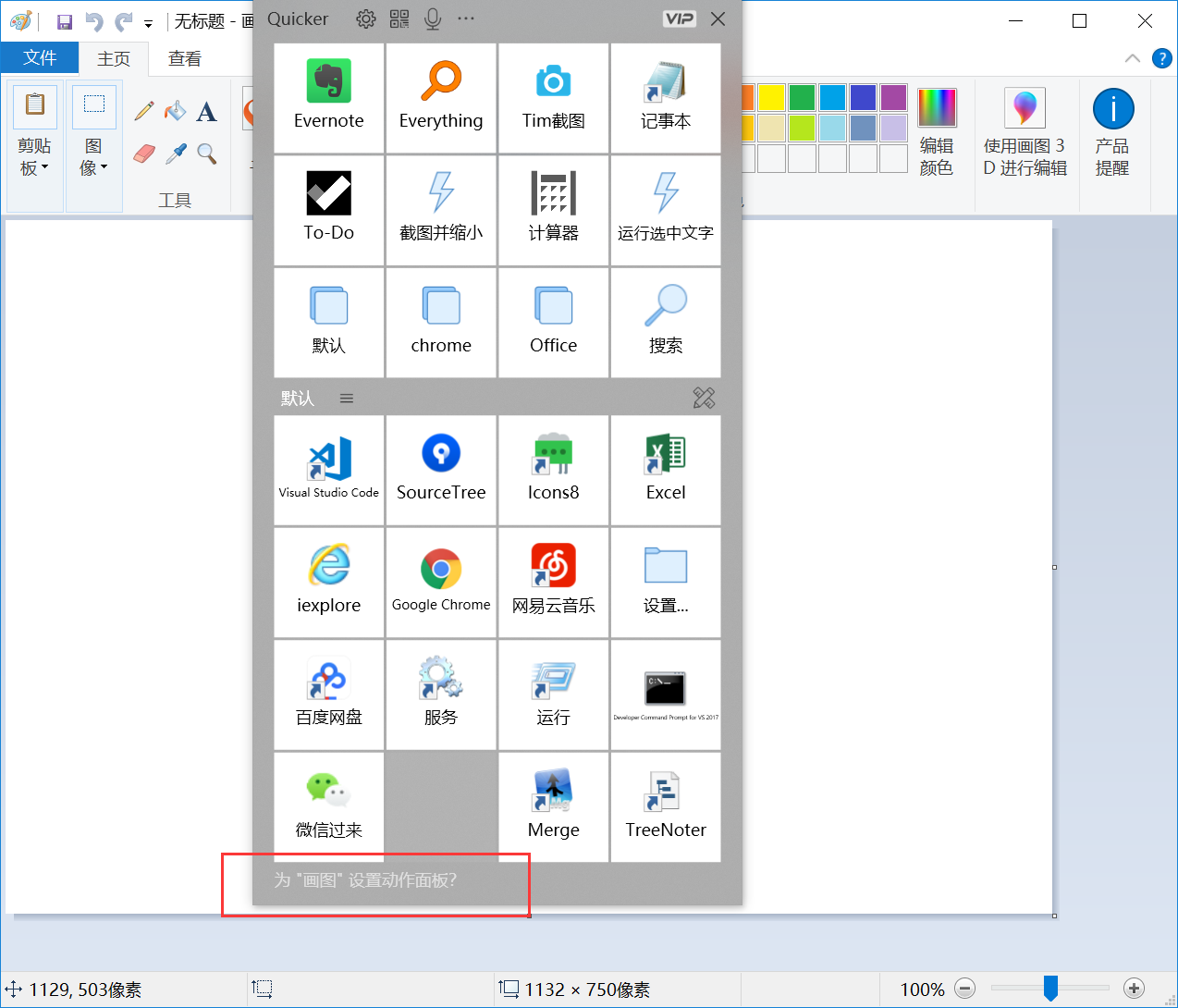Launch SourceTree

pos(441,470)
